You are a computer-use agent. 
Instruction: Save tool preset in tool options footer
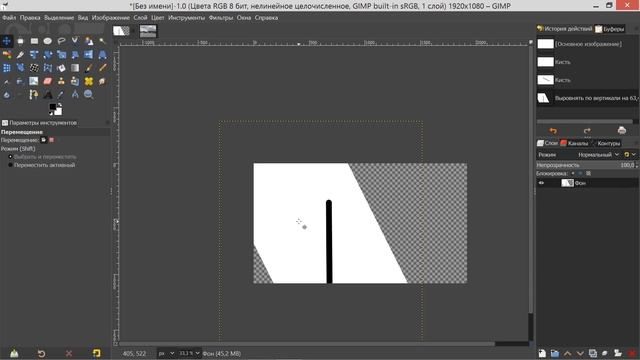point(14,353)
